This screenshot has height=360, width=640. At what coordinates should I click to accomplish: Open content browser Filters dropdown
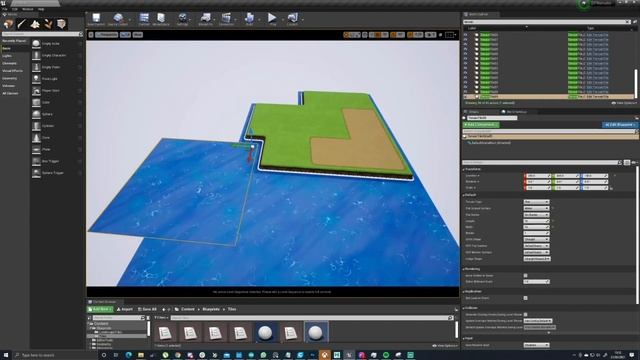click(162, 318)
